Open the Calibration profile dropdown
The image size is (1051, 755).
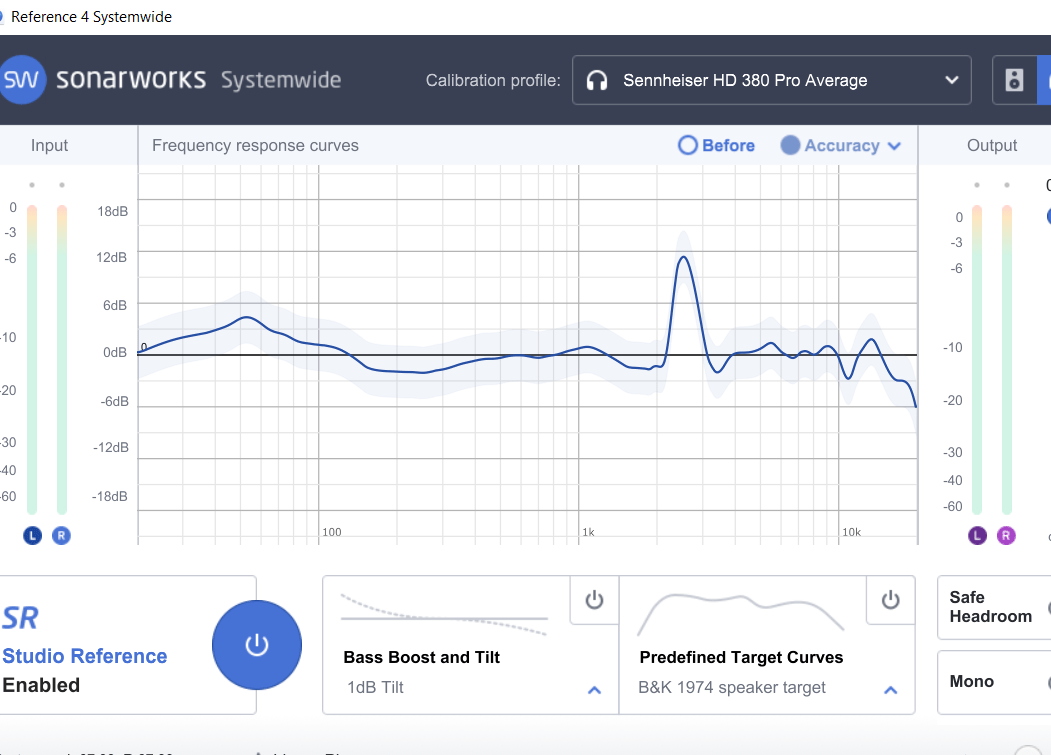(771, 80)
